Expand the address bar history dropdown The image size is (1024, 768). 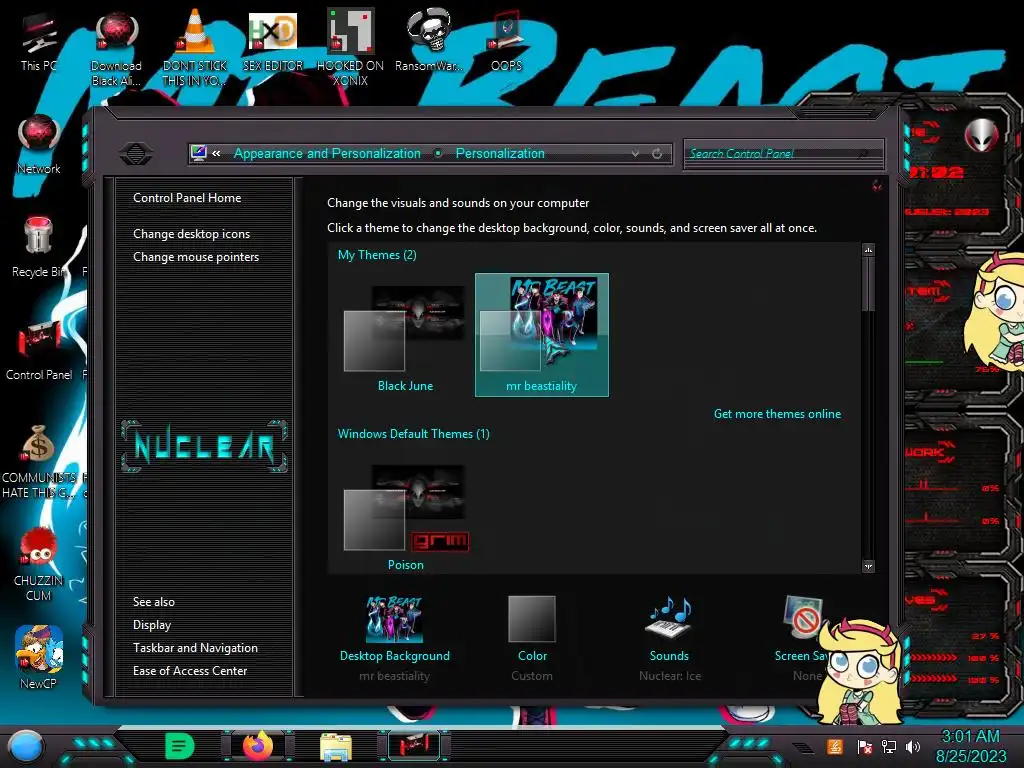click(635, 153)
